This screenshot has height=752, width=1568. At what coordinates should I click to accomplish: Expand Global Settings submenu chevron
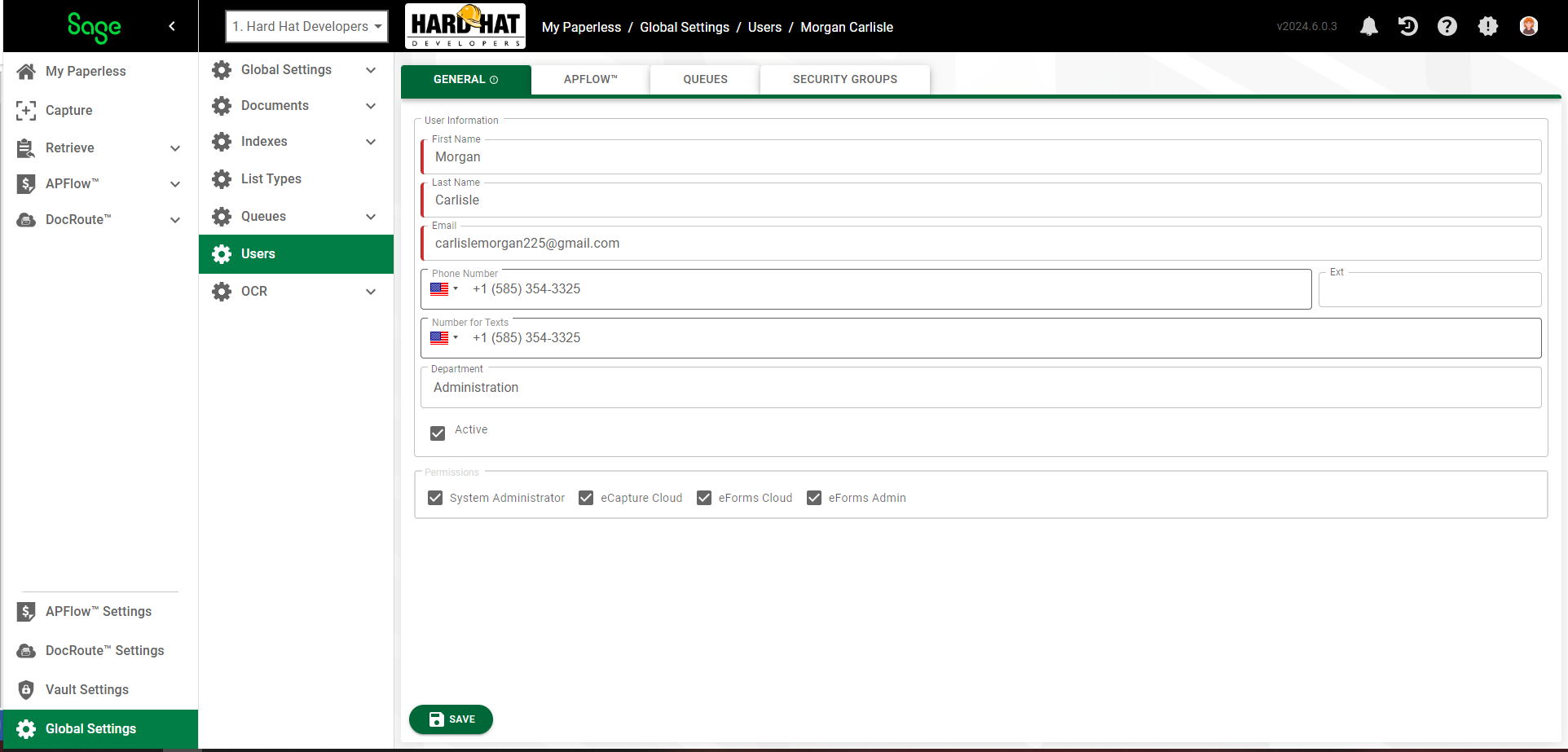click(x=371, y=70)
